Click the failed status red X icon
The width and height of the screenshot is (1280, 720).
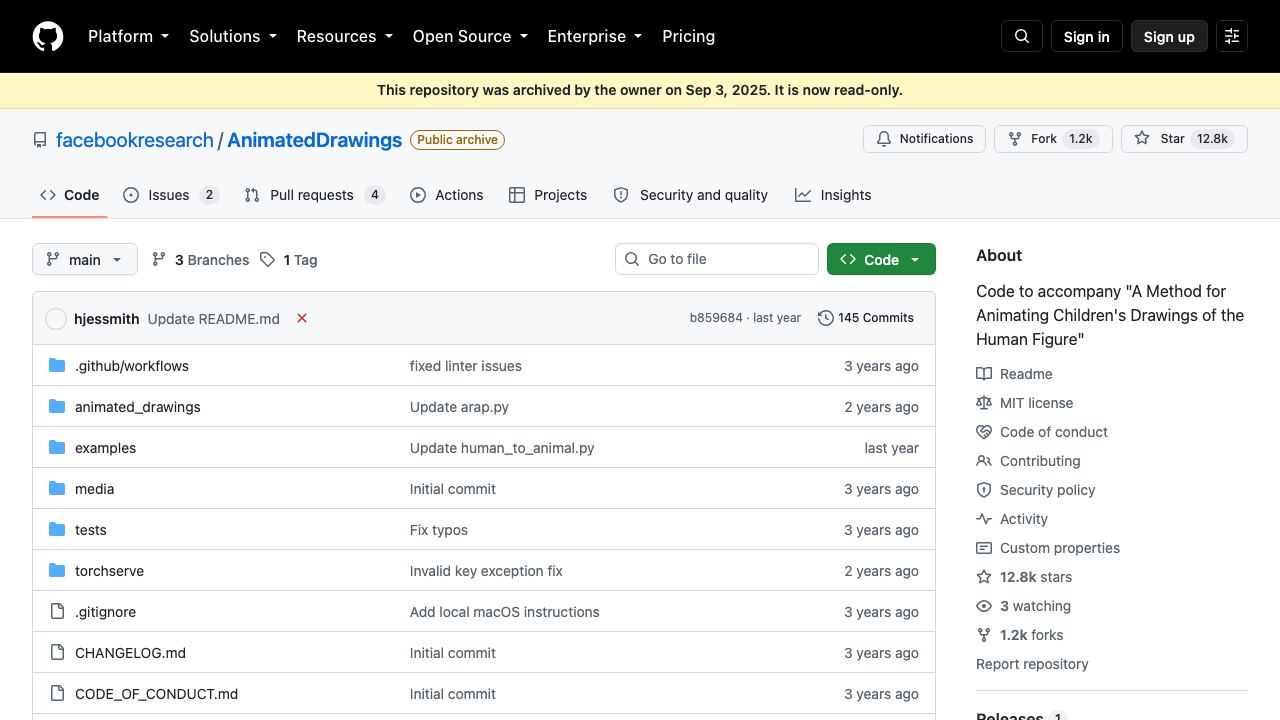(302, 318)
